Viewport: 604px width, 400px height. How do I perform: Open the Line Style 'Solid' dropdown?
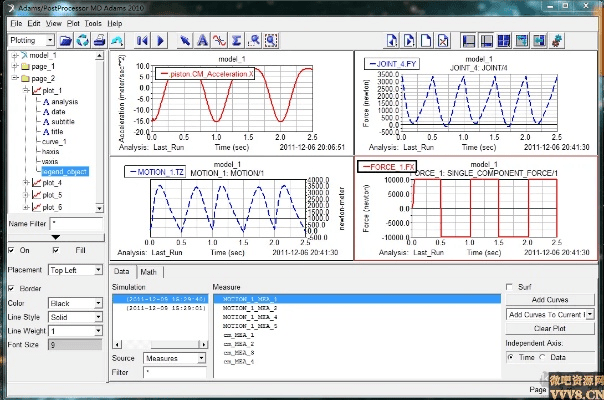pos(75,316)
